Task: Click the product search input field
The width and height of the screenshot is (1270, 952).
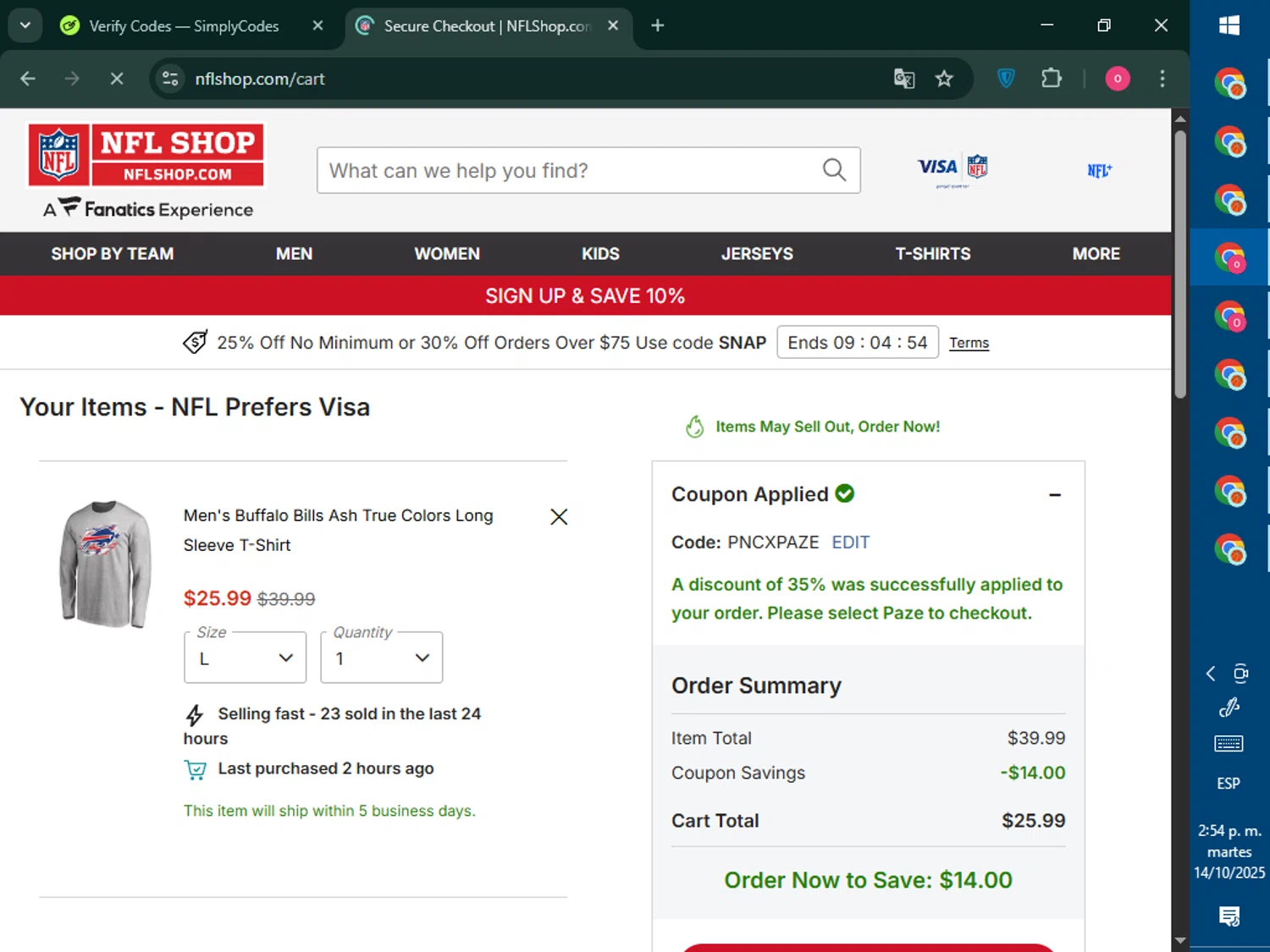Action: 588,170
